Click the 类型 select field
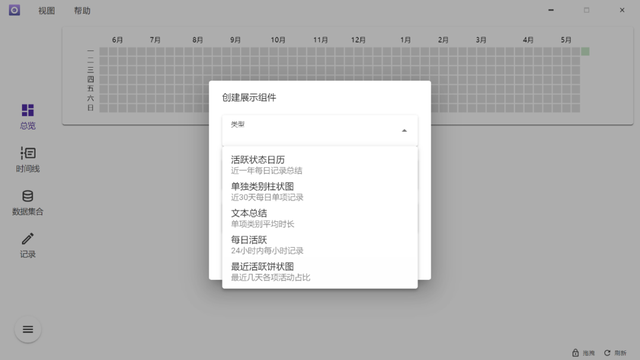640x360 pixels. tap(320, 131)
